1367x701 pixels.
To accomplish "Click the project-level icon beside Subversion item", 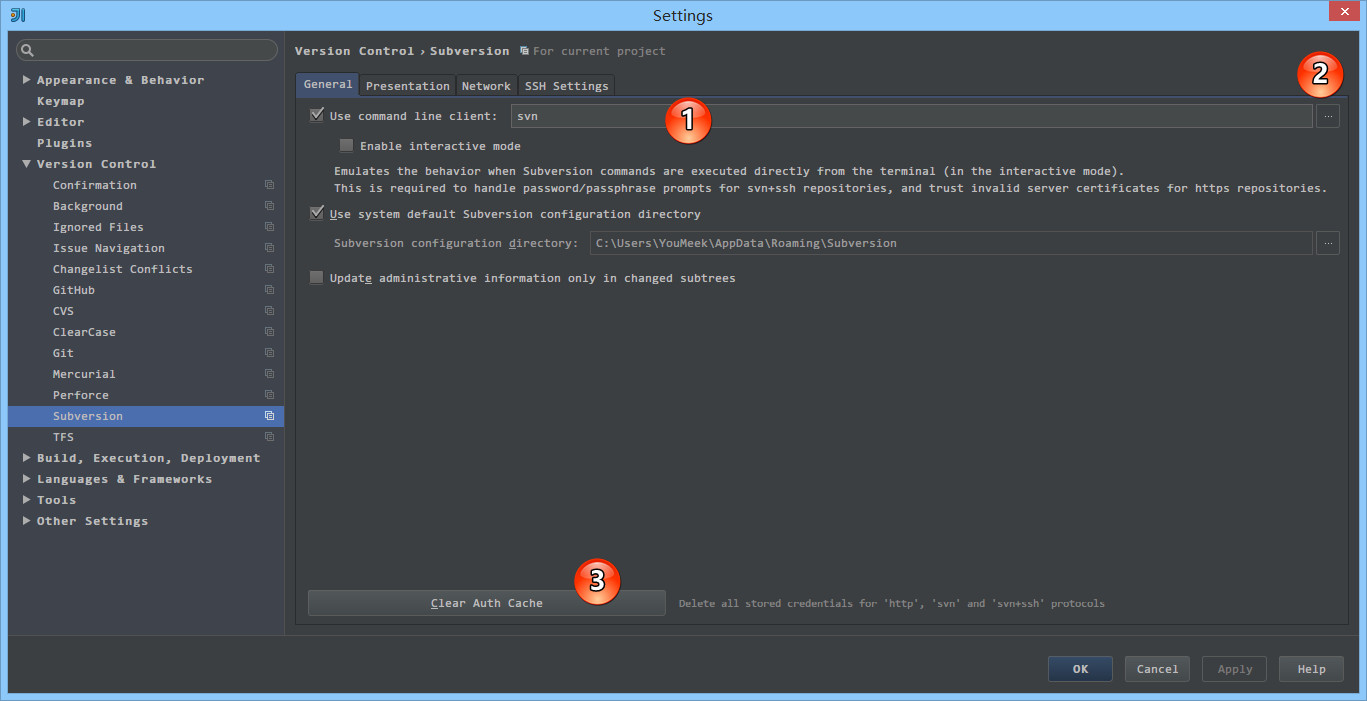I will [269, 416].
